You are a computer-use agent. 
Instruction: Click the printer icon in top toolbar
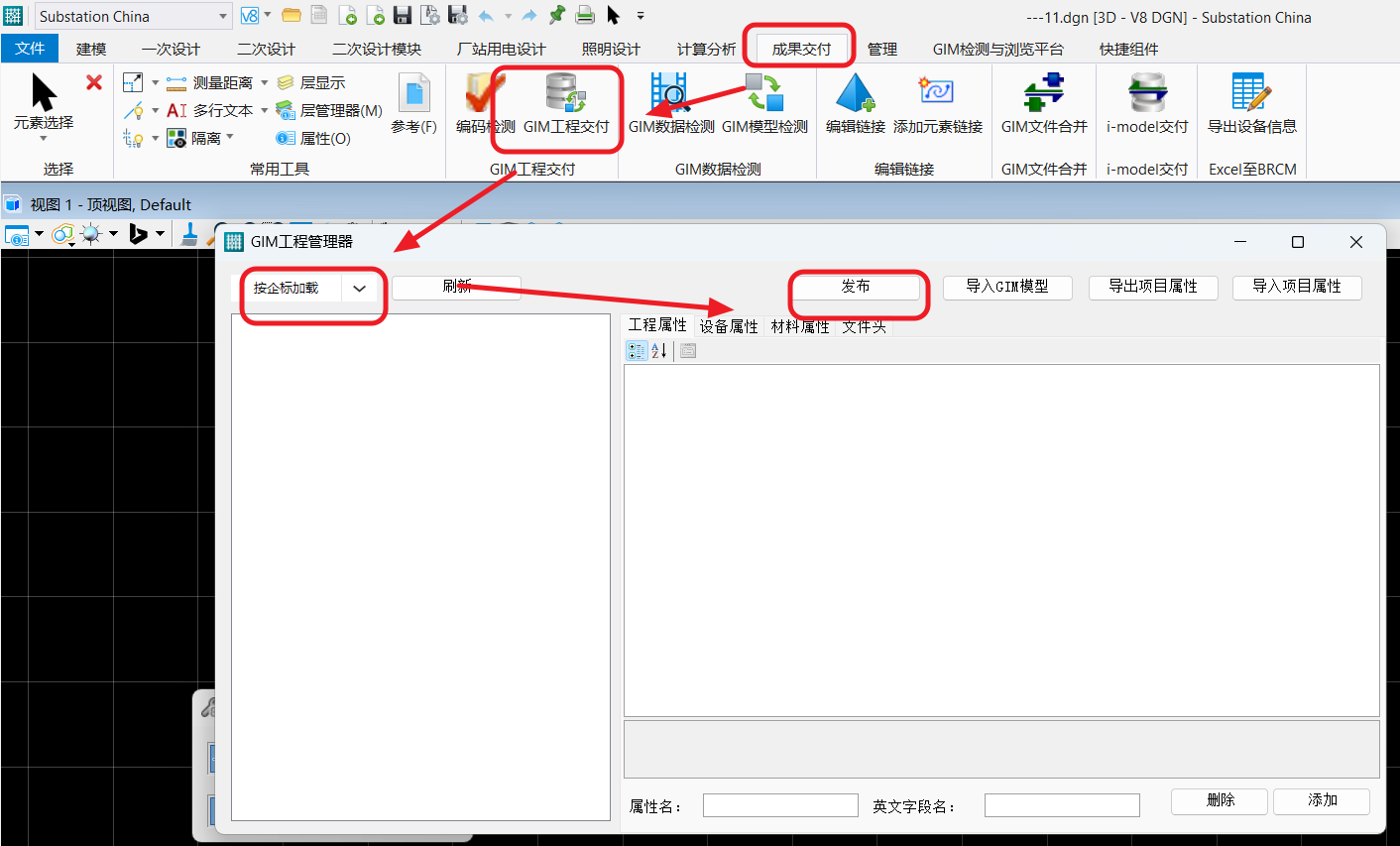pos(585,15)
